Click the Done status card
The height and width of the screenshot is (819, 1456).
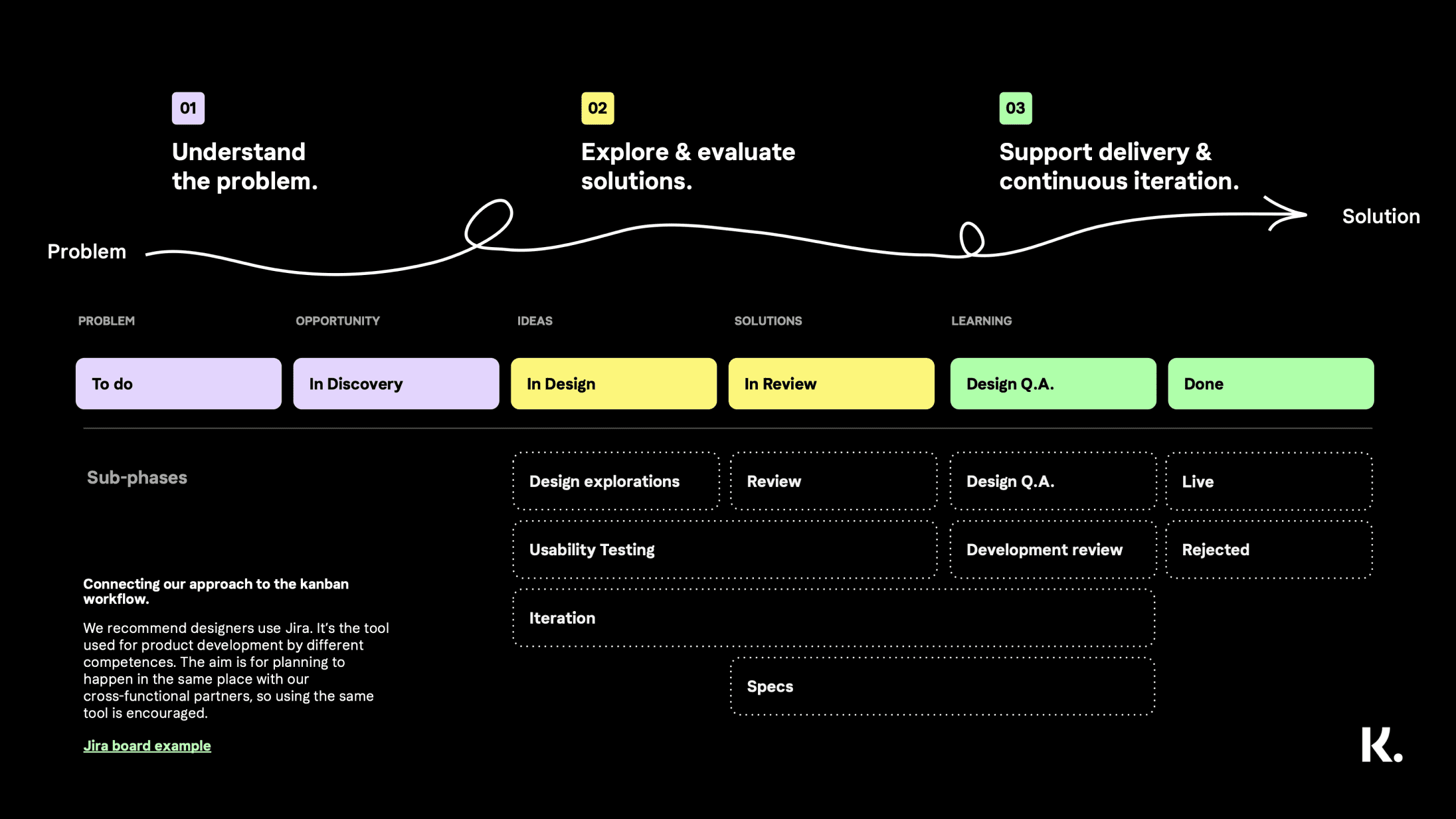point(1271,383)
